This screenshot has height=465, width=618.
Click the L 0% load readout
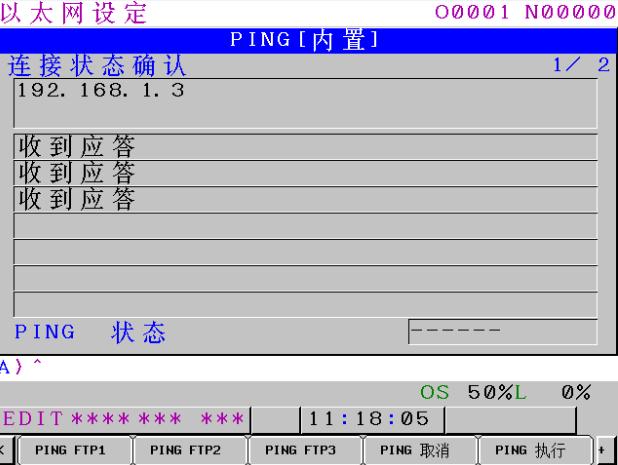tap(553, 392)
